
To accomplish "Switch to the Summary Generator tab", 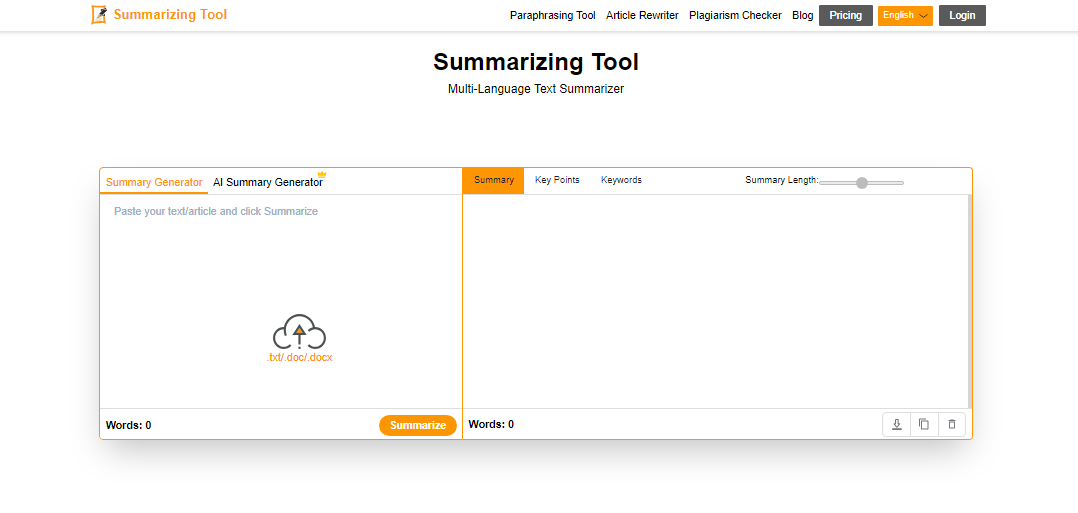I will click(154, 182).
